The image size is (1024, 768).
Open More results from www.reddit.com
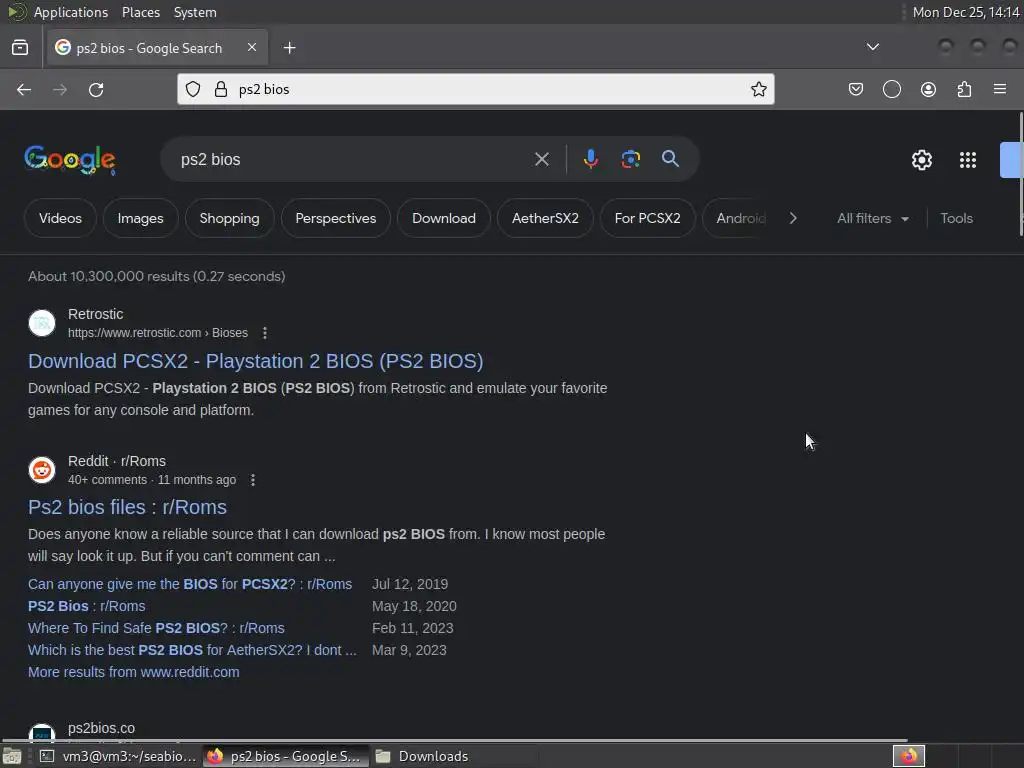coord(134,672)
